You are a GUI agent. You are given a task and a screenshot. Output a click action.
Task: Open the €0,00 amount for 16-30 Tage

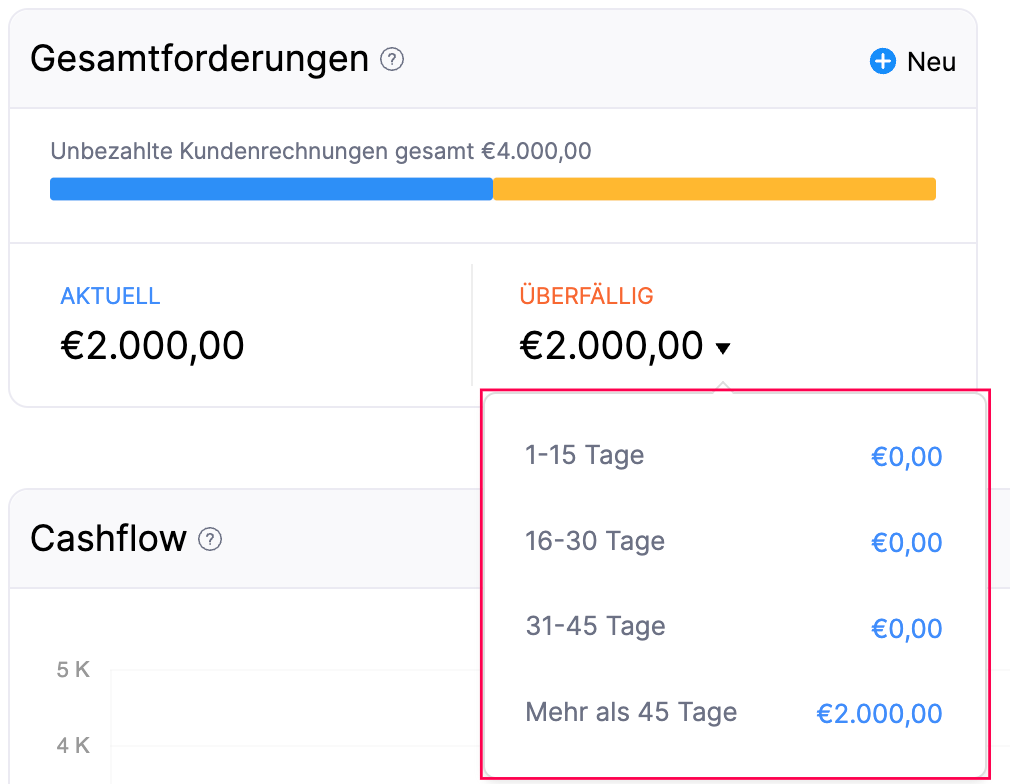point(906,543)
